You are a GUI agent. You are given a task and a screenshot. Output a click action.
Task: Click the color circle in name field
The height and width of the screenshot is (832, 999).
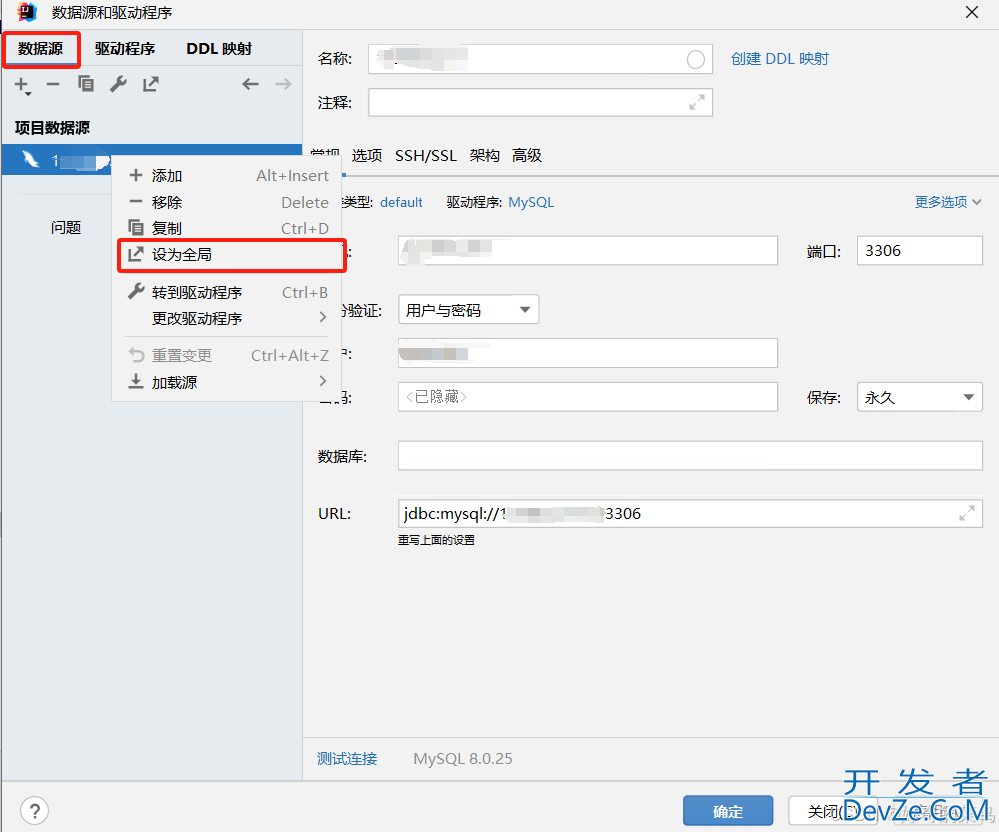click(696, 59)
